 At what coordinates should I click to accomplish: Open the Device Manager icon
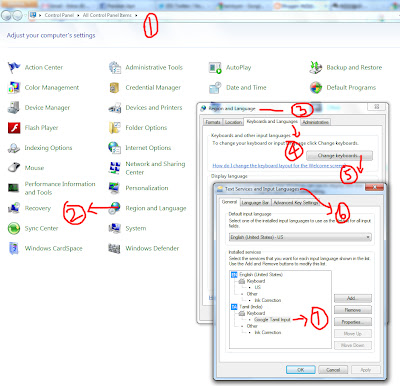point(14,108)
